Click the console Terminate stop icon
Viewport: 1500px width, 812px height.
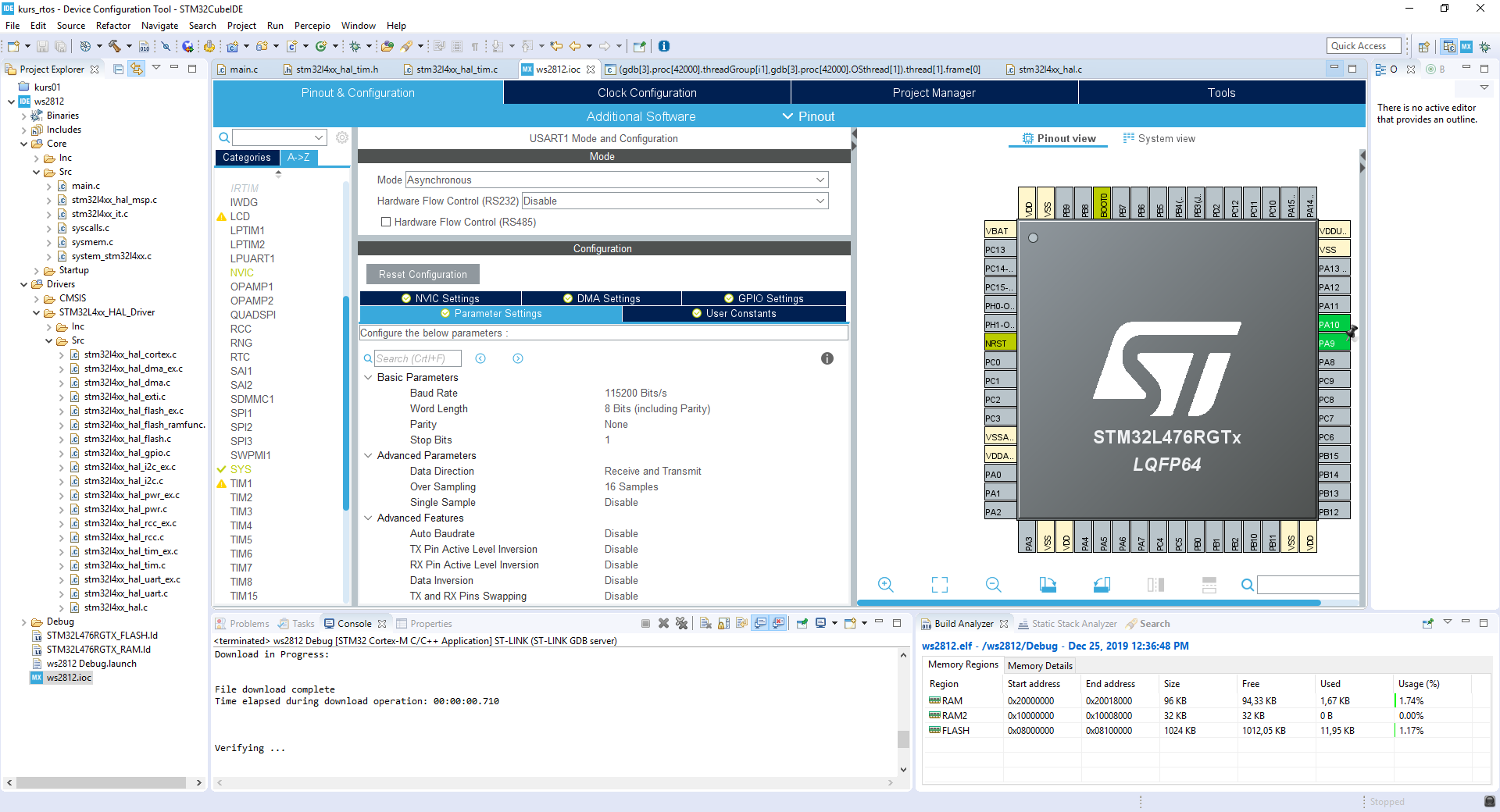point(645,623)
